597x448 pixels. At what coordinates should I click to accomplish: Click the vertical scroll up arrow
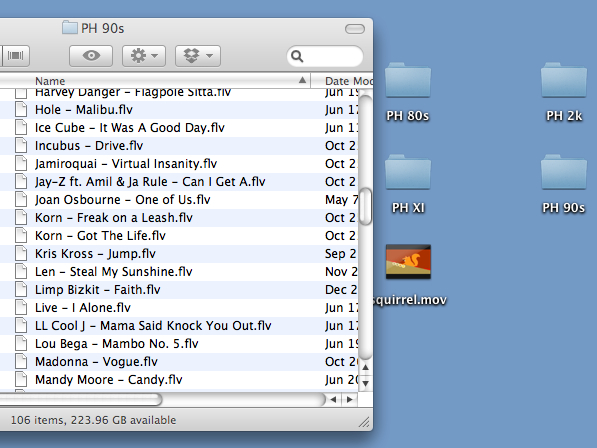click(366, 367)
